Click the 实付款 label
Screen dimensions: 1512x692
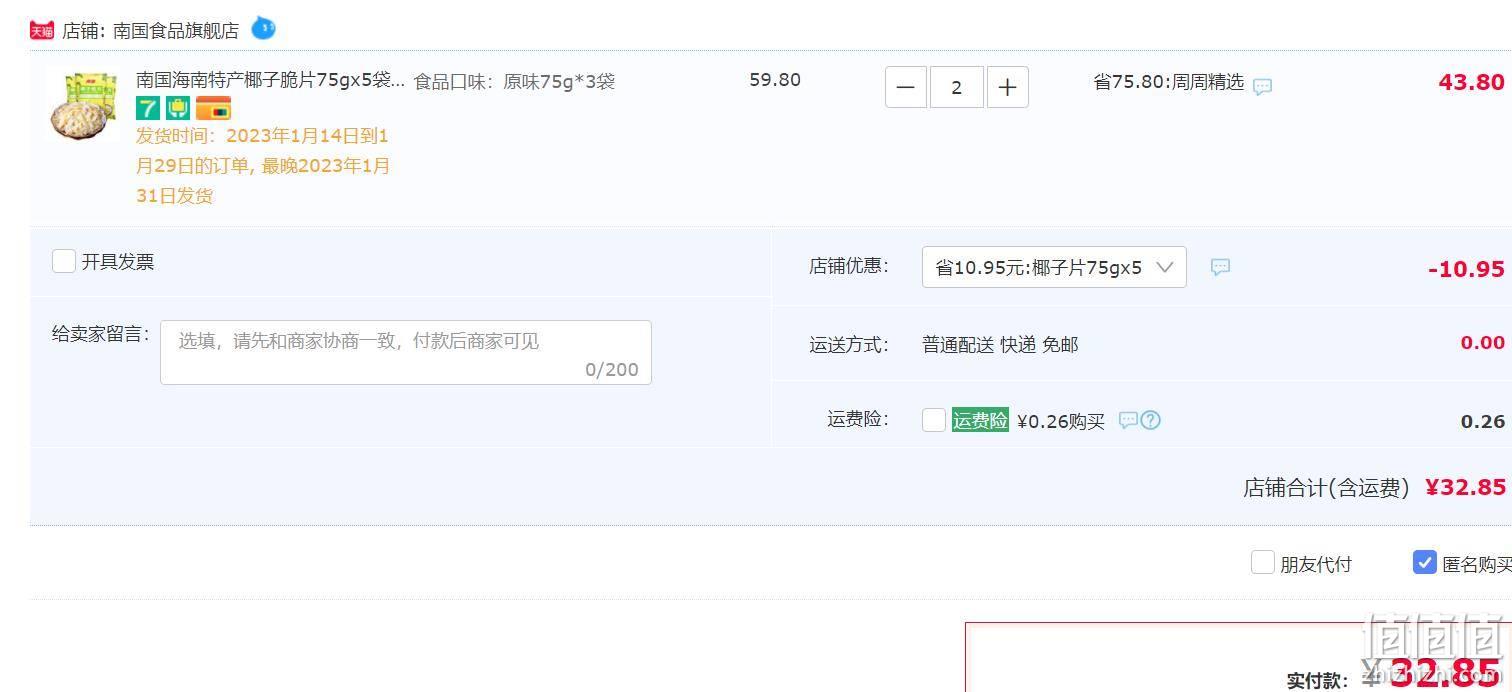[x=1315, y=680]
